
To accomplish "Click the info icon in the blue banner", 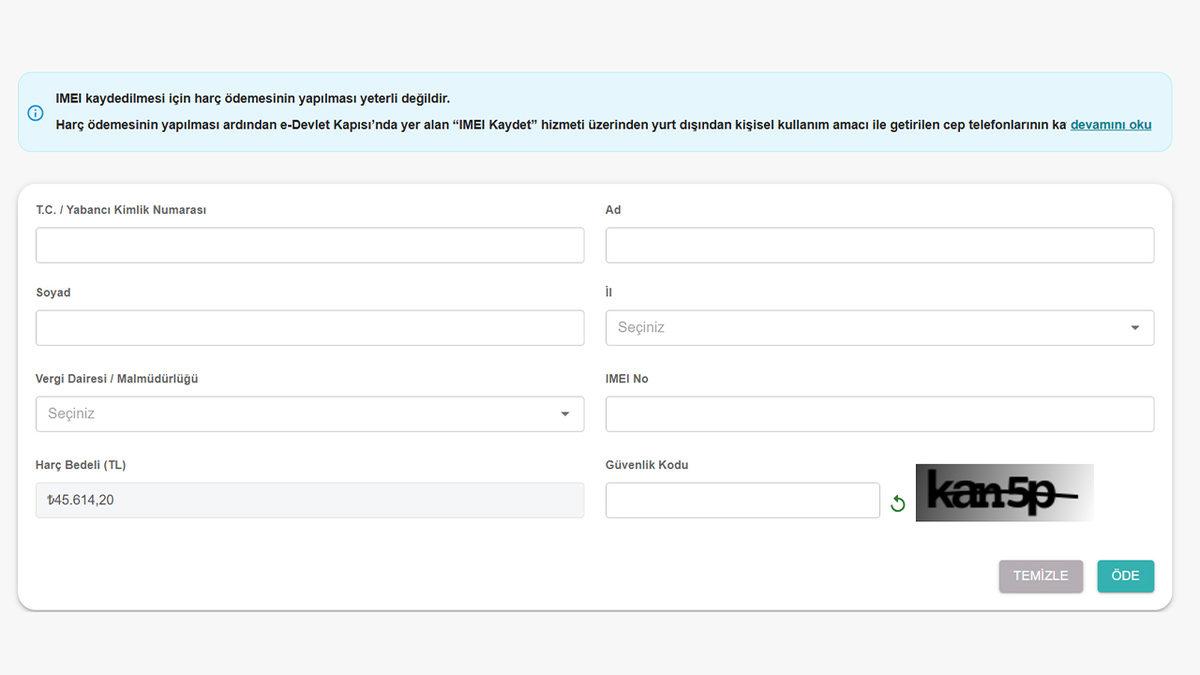I will [x=36, y=113].
